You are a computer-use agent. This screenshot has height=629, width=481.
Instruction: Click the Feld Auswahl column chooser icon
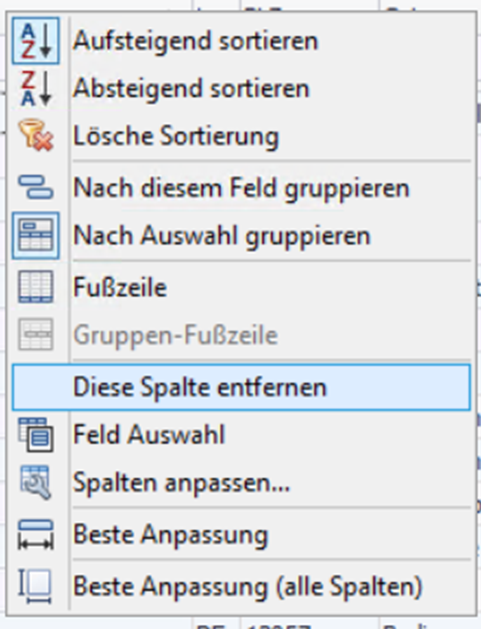click(36, 434)
